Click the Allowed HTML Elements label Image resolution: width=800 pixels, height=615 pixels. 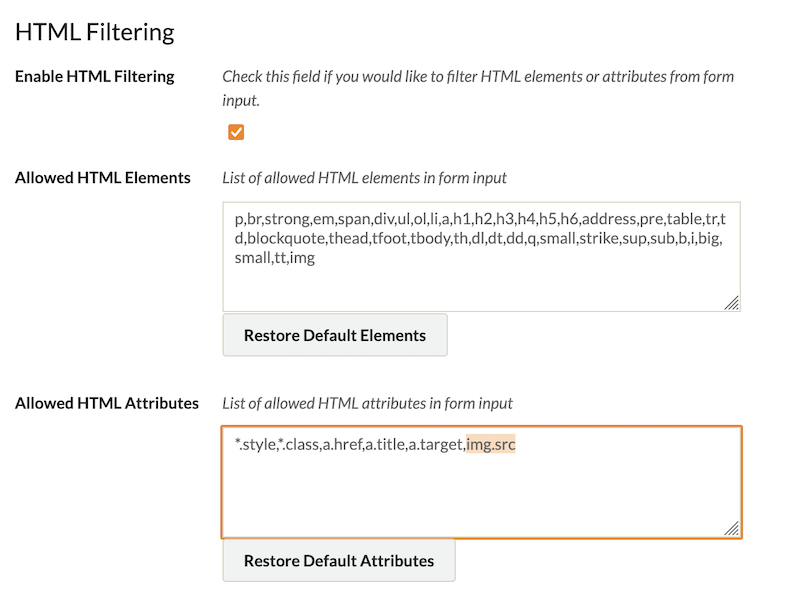tap(103, 178)
